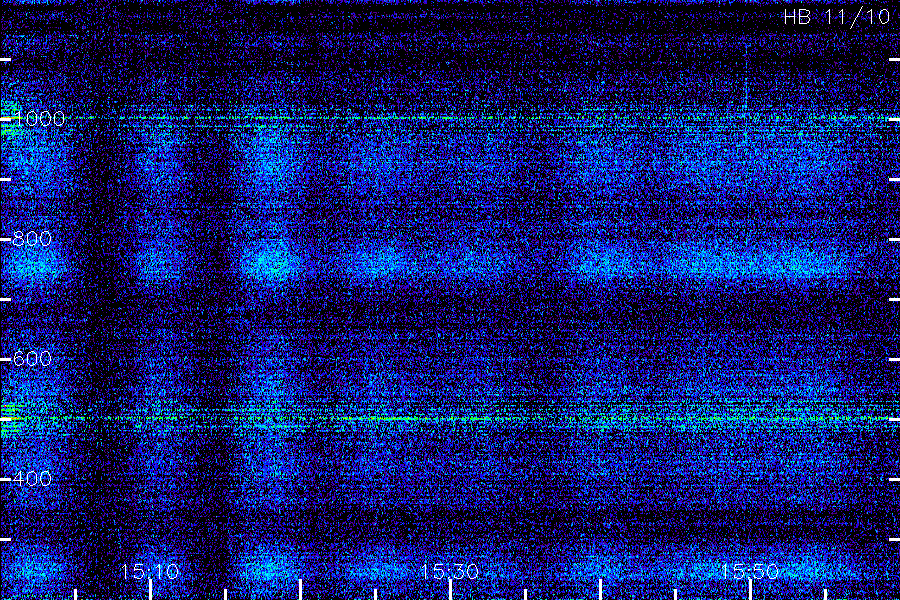The width and height of the screenshot is (900, 600).
Task: Click the HB 11/10 header label
Action: [x=836, y=17]
